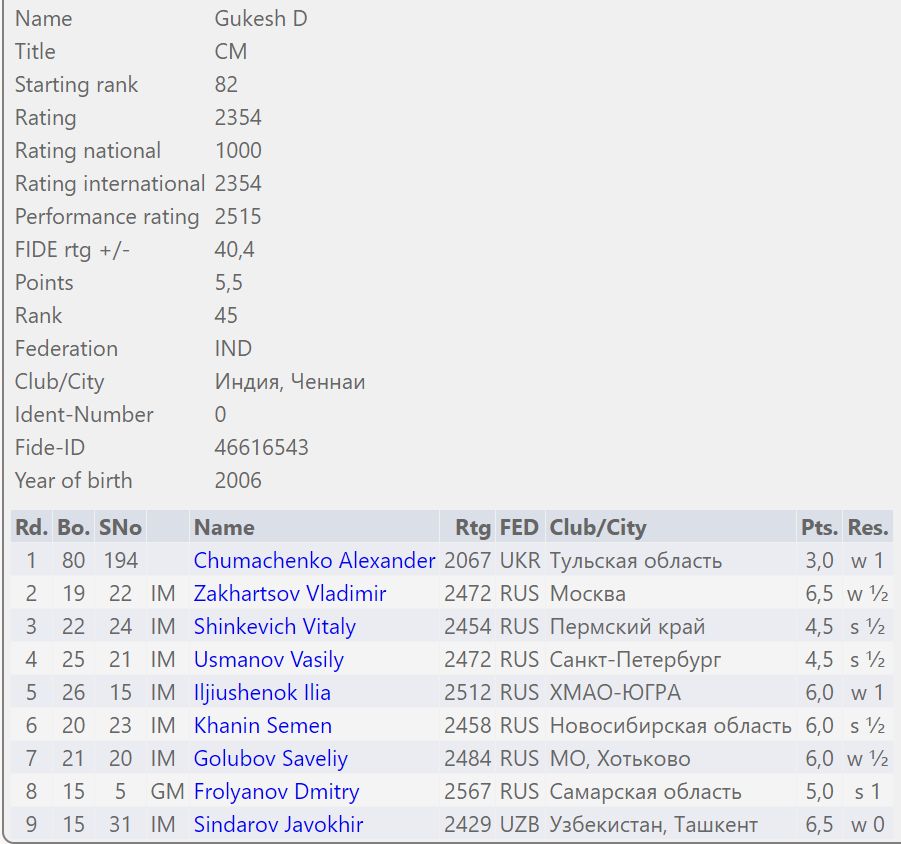Open Sindarov Javokhir's player page
The width and height of the screenshot is (901, 844).
point(278,824)
